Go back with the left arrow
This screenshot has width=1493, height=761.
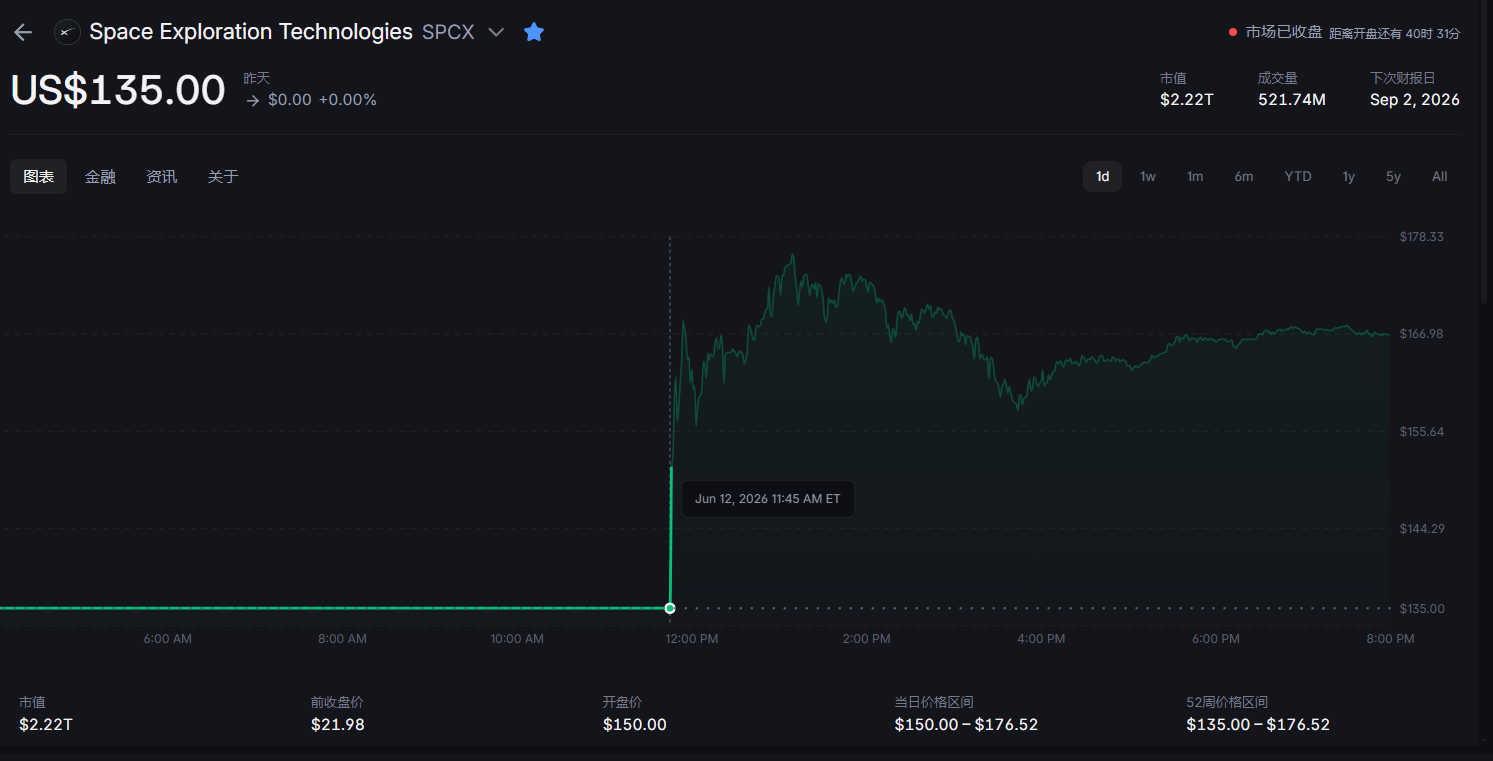(23, 32)
